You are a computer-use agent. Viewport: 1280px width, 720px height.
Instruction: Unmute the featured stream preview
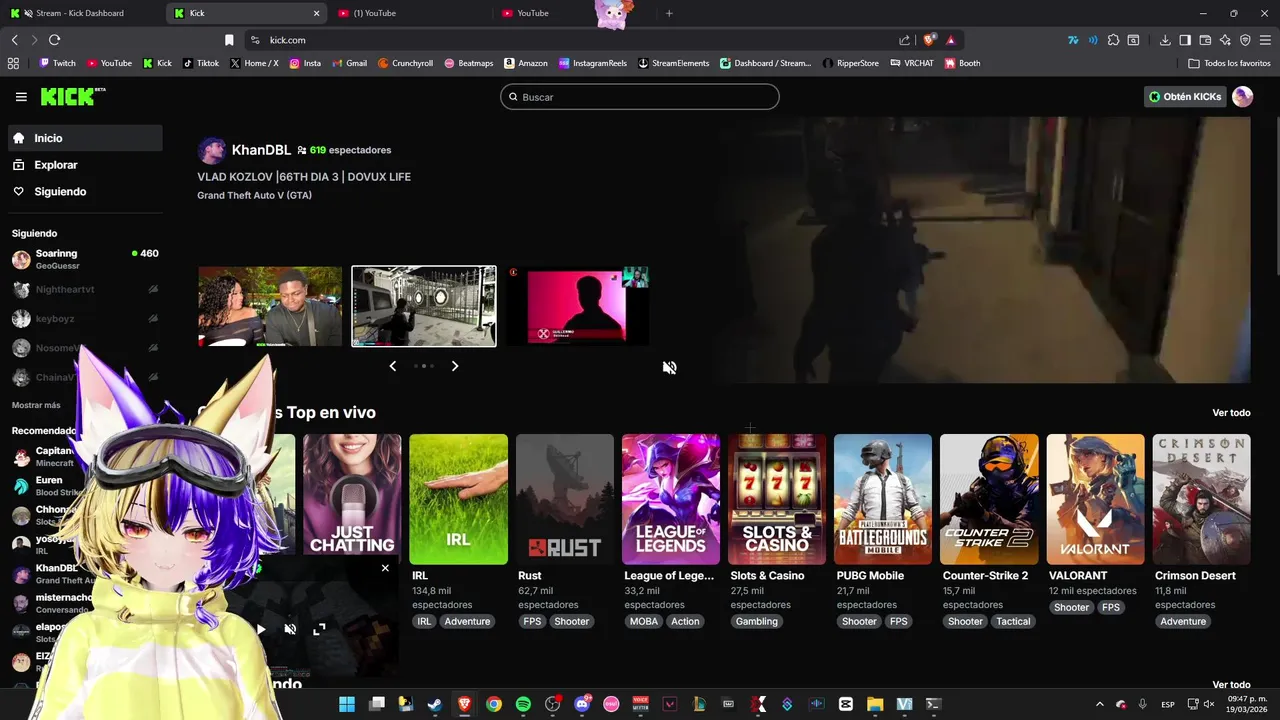[x=670, y=367]
